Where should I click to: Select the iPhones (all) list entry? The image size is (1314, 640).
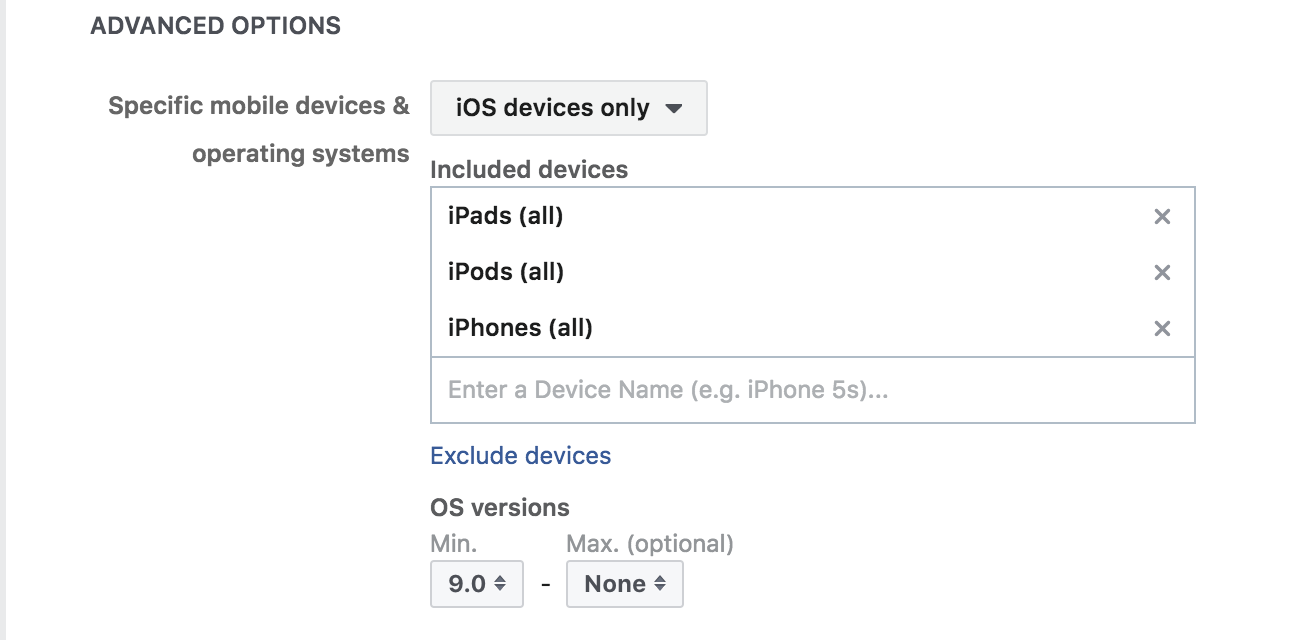point(520,328)
